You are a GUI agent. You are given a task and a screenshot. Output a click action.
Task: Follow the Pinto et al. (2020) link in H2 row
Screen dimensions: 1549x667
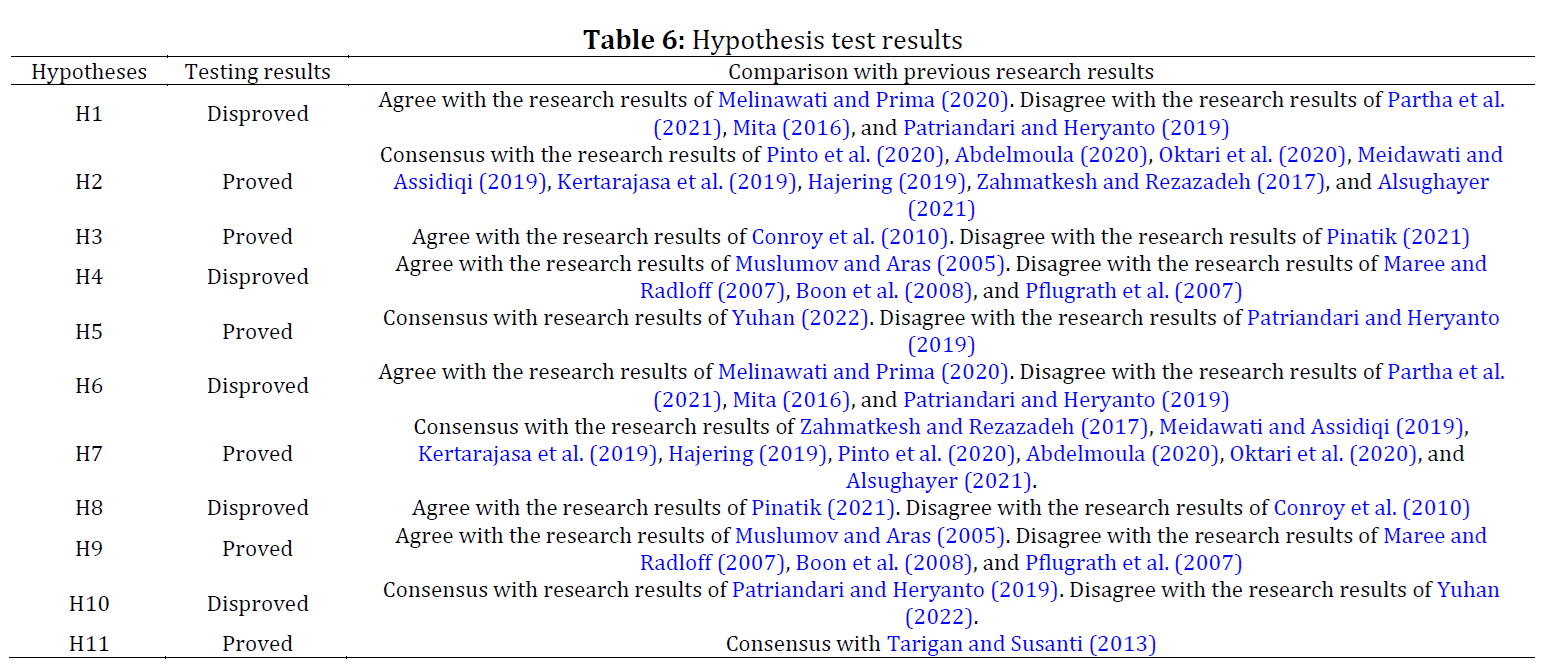click(855, 155)
